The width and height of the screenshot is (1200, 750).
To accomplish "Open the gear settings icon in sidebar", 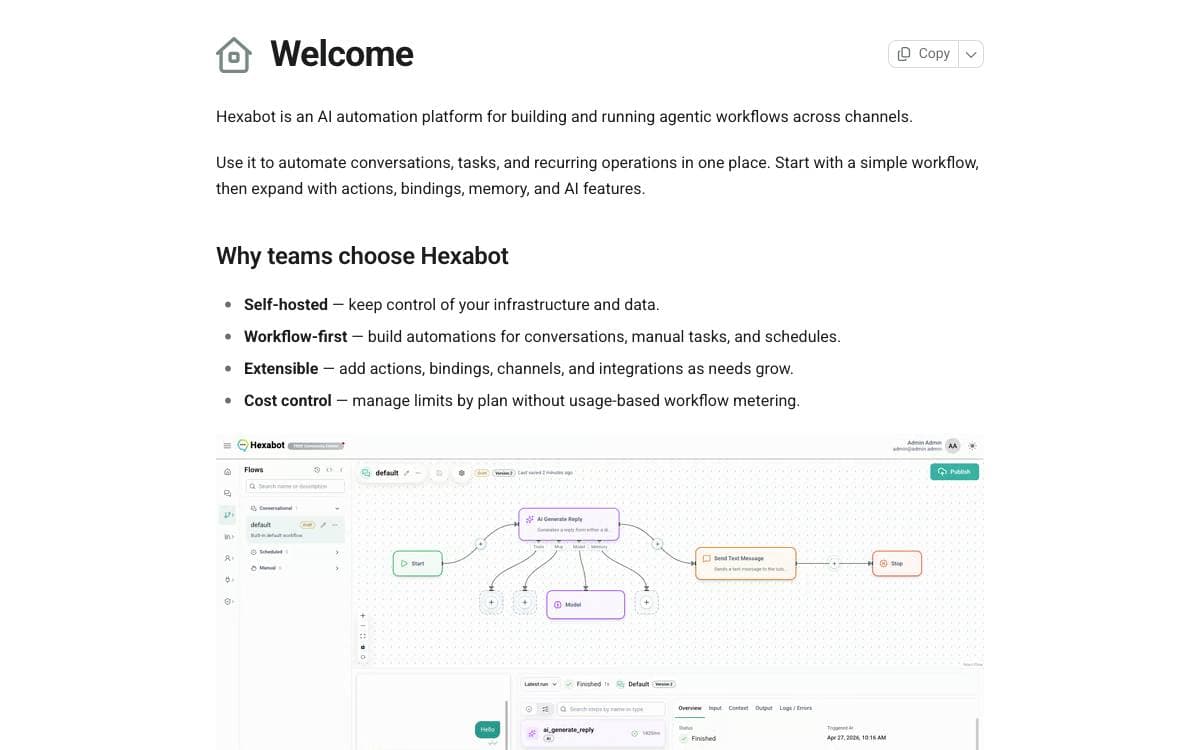I will 228,601.
